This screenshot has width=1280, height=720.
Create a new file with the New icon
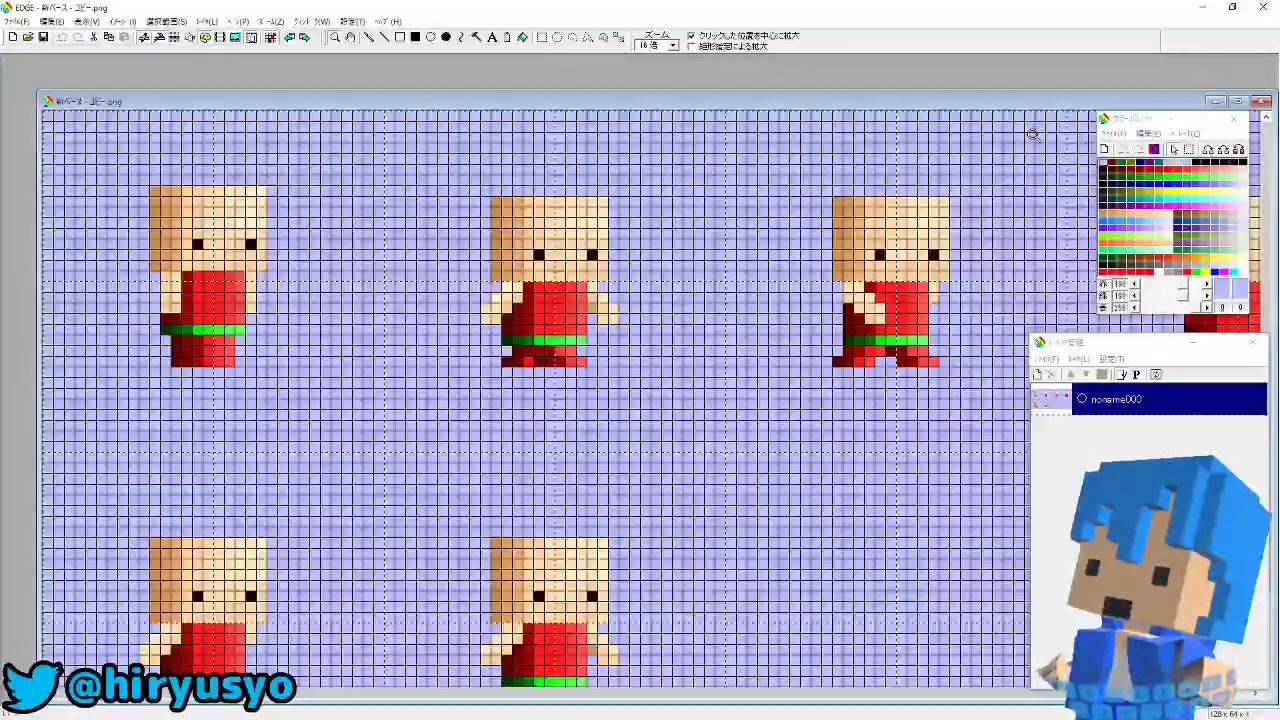pyautogui.click(x=13, y=37)
